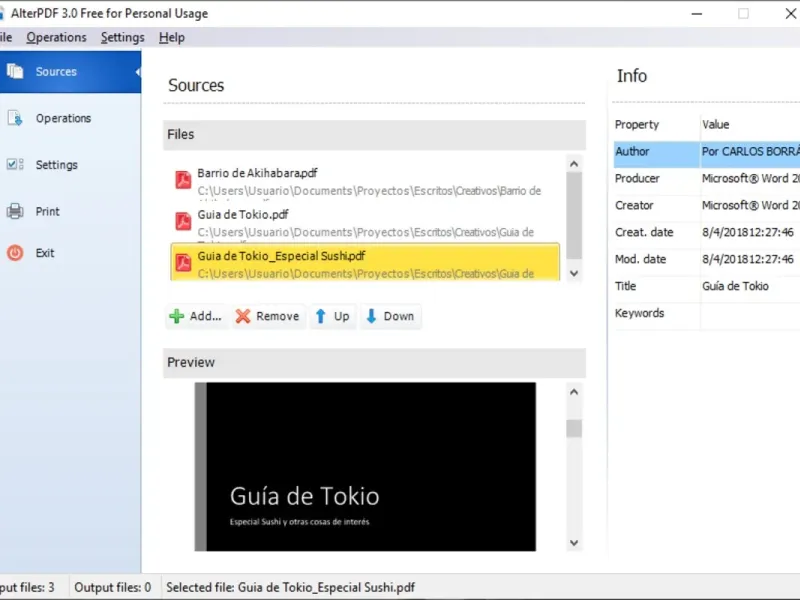Screen dimensions: 800x600
Task: Select the Creat. date property
Action: click(707, 233)
